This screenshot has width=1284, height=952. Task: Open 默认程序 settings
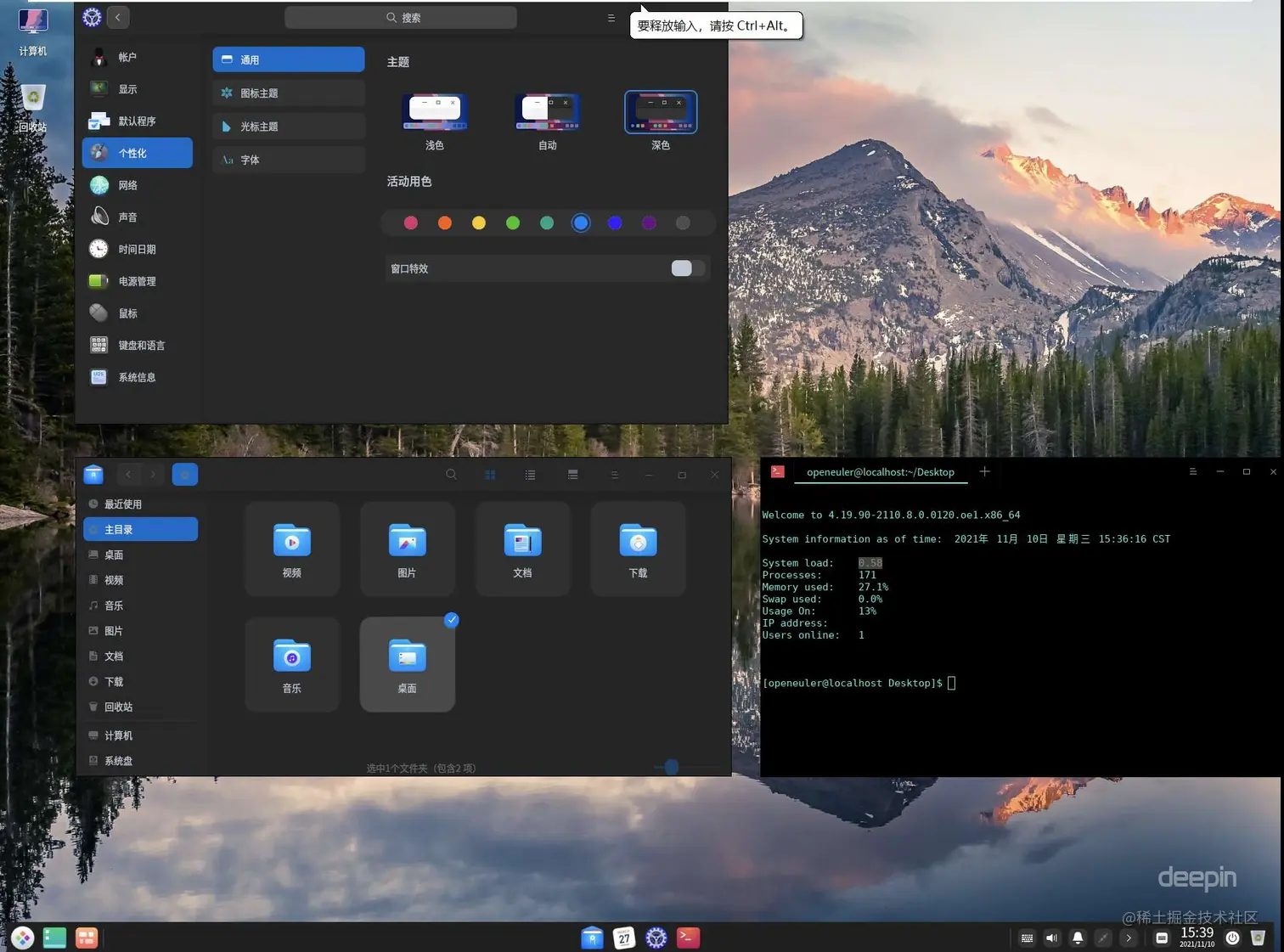click(x=138, y=121)
